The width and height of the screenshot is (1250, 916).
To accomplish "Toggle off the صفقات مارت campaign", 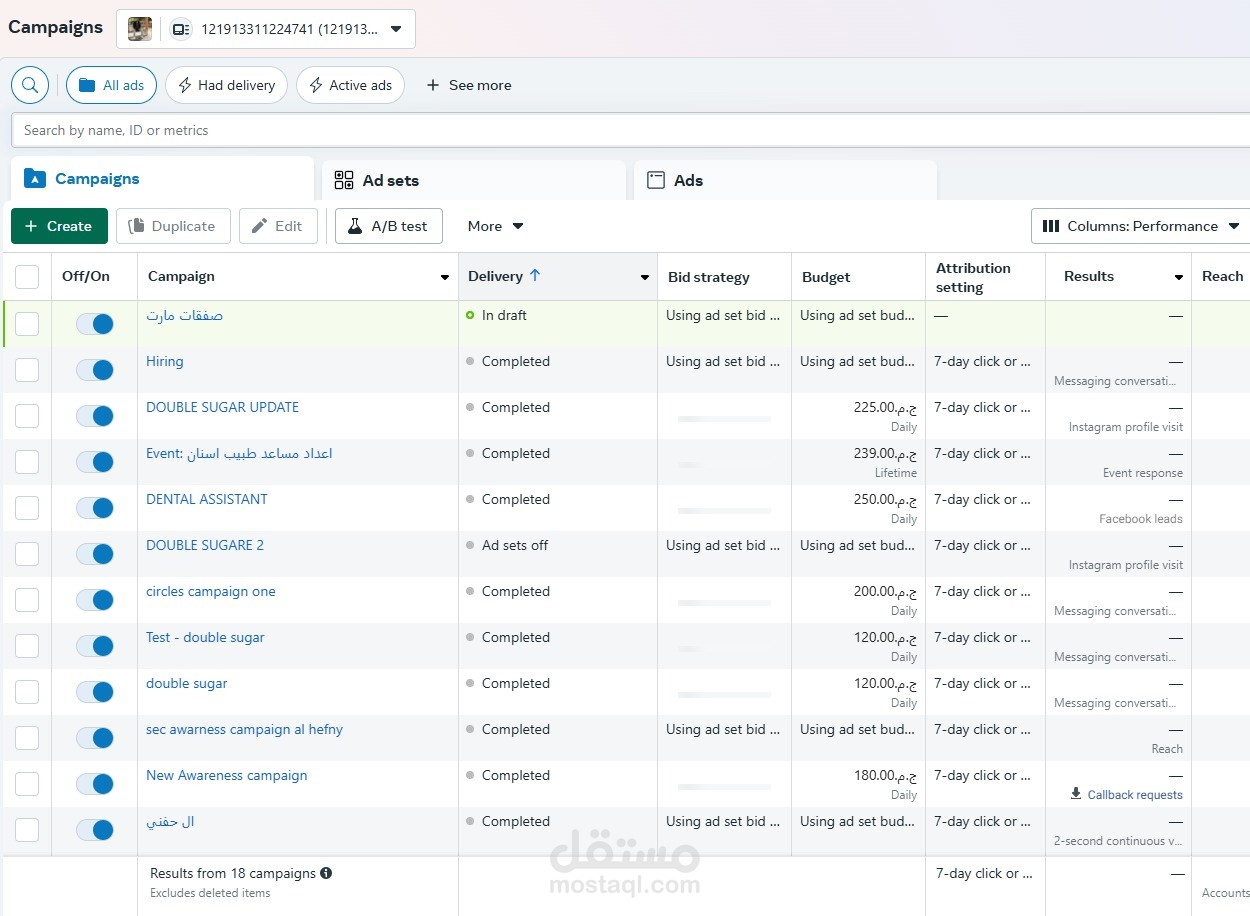I will tap(95, 323).
